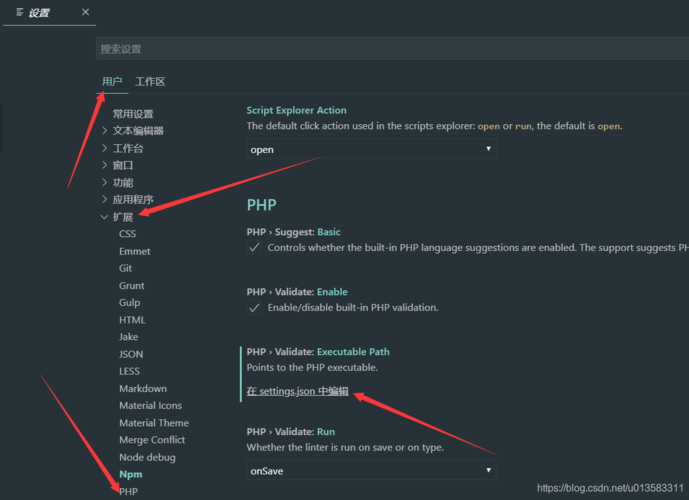Focus the 搜索设置 search box
689x500 pixels.
click(392, 49)
